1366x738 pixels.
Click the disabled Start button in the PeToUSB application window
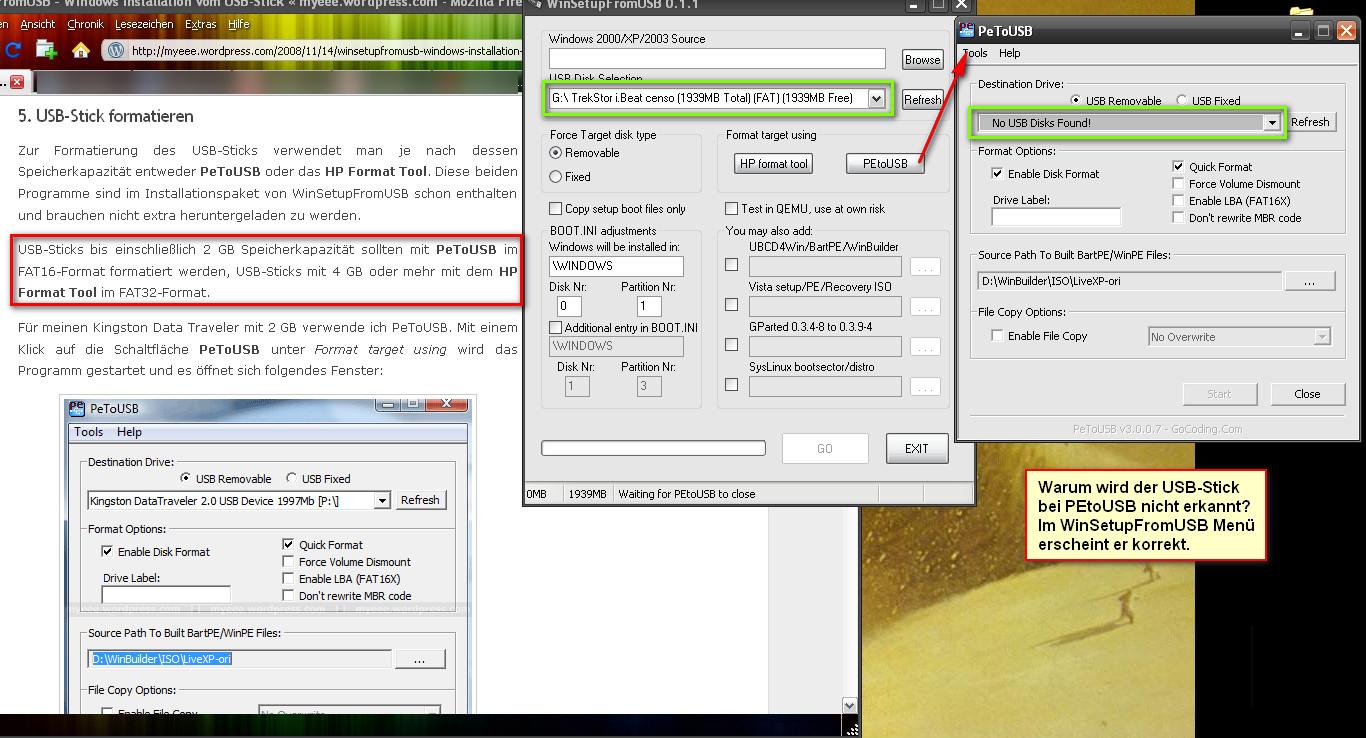point(1219,394)
